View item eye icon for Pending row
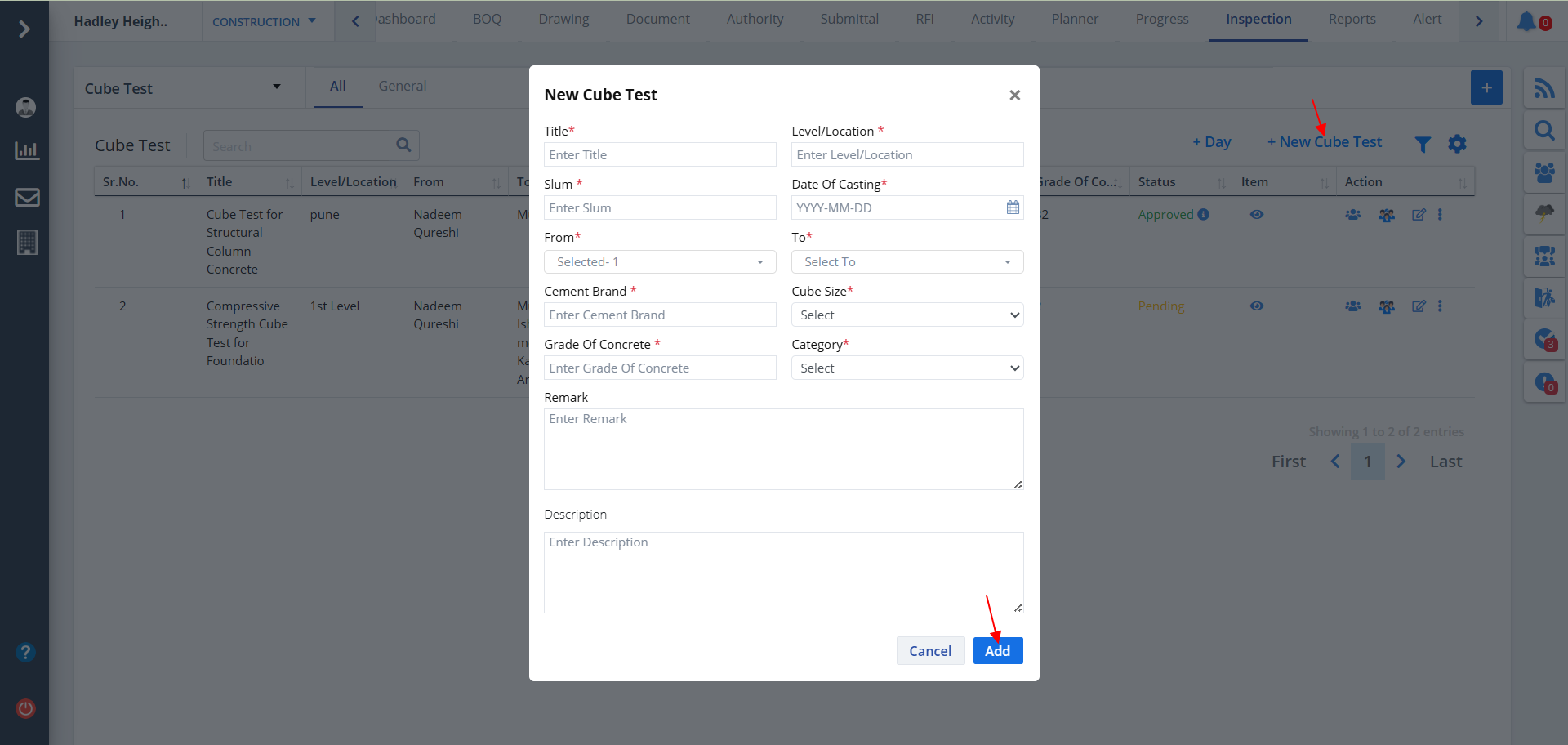The width and height of the screenshot is (1568, 745). pos(1257,306)
